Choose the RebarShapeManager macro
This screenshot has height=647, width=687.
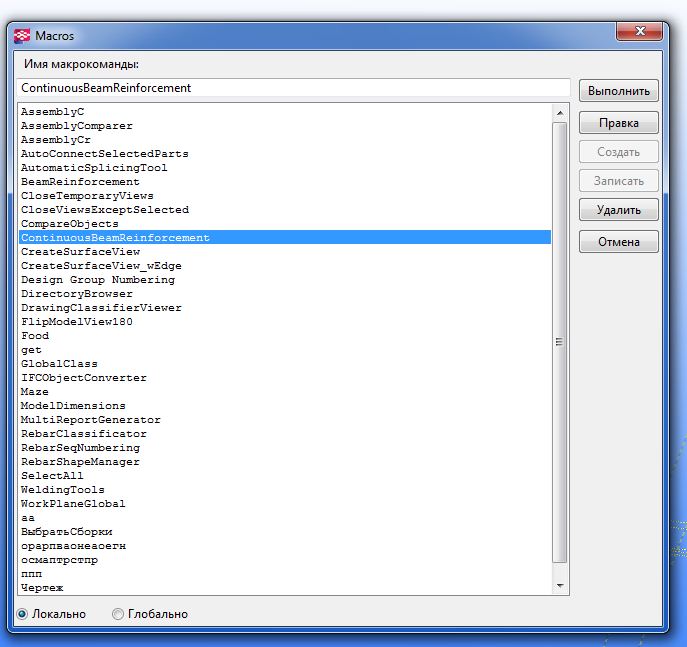(x=80, y=462)
